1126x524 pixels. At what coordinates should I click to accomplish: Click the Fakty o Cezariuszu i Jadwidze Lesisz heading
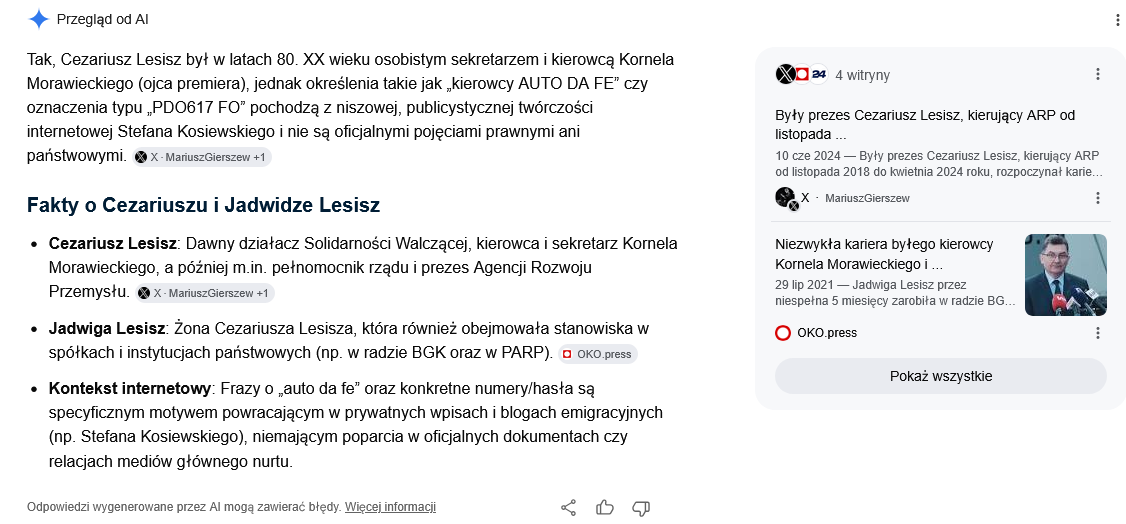coord(203,205)
